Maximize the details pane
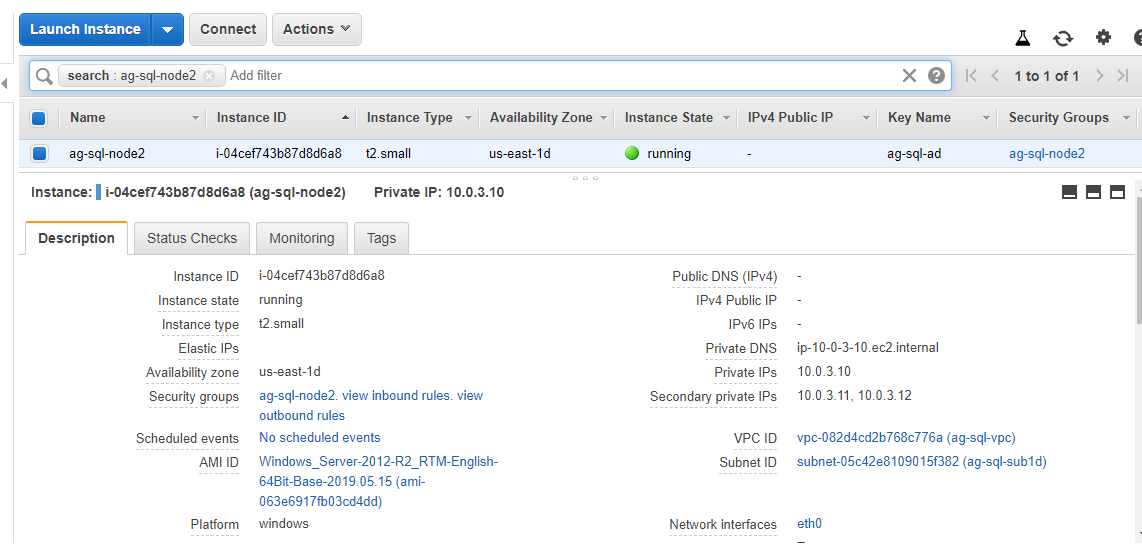1142x544 pixels. click(1117, 192)
